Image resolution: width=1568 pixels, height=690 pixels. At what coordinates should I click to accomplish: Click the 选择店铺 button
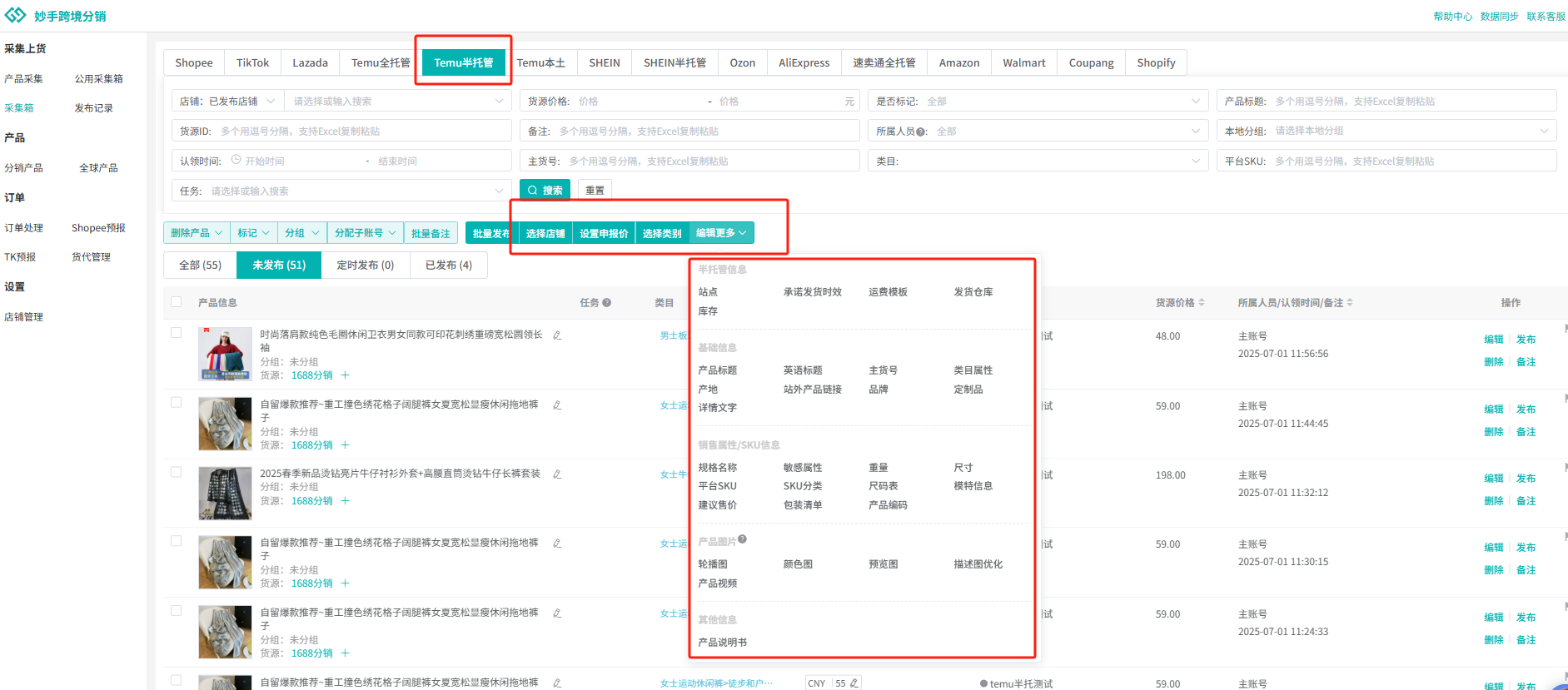tap(545, 233)
